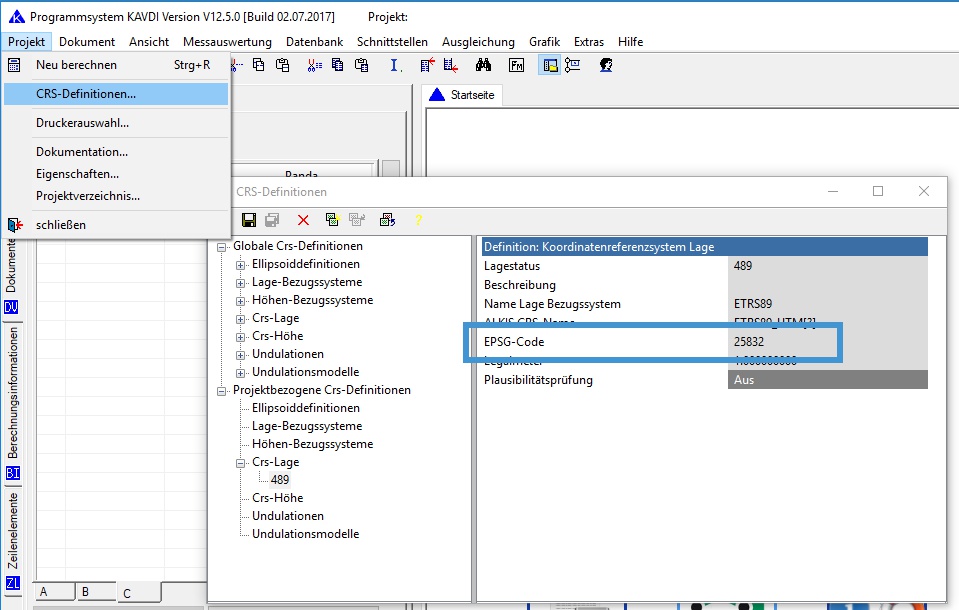The image size is (959, 610).
Task: Open the Ausgleichung menu
Action: (478, 42)
